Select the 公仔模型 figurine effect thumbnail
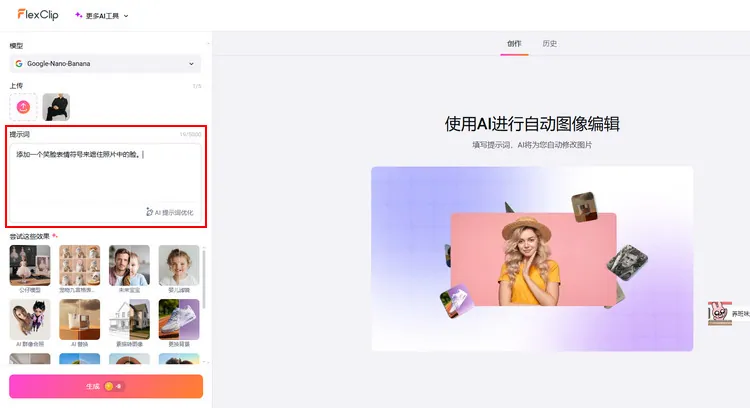Screen dimensions: 750x408 coord(30,265)
